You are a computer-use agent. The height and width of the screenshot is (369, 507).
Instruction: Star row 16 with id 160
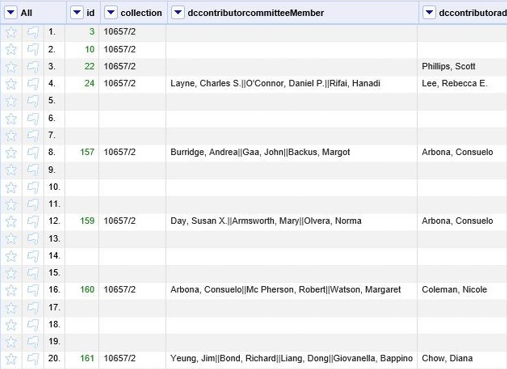click(11, 290)
